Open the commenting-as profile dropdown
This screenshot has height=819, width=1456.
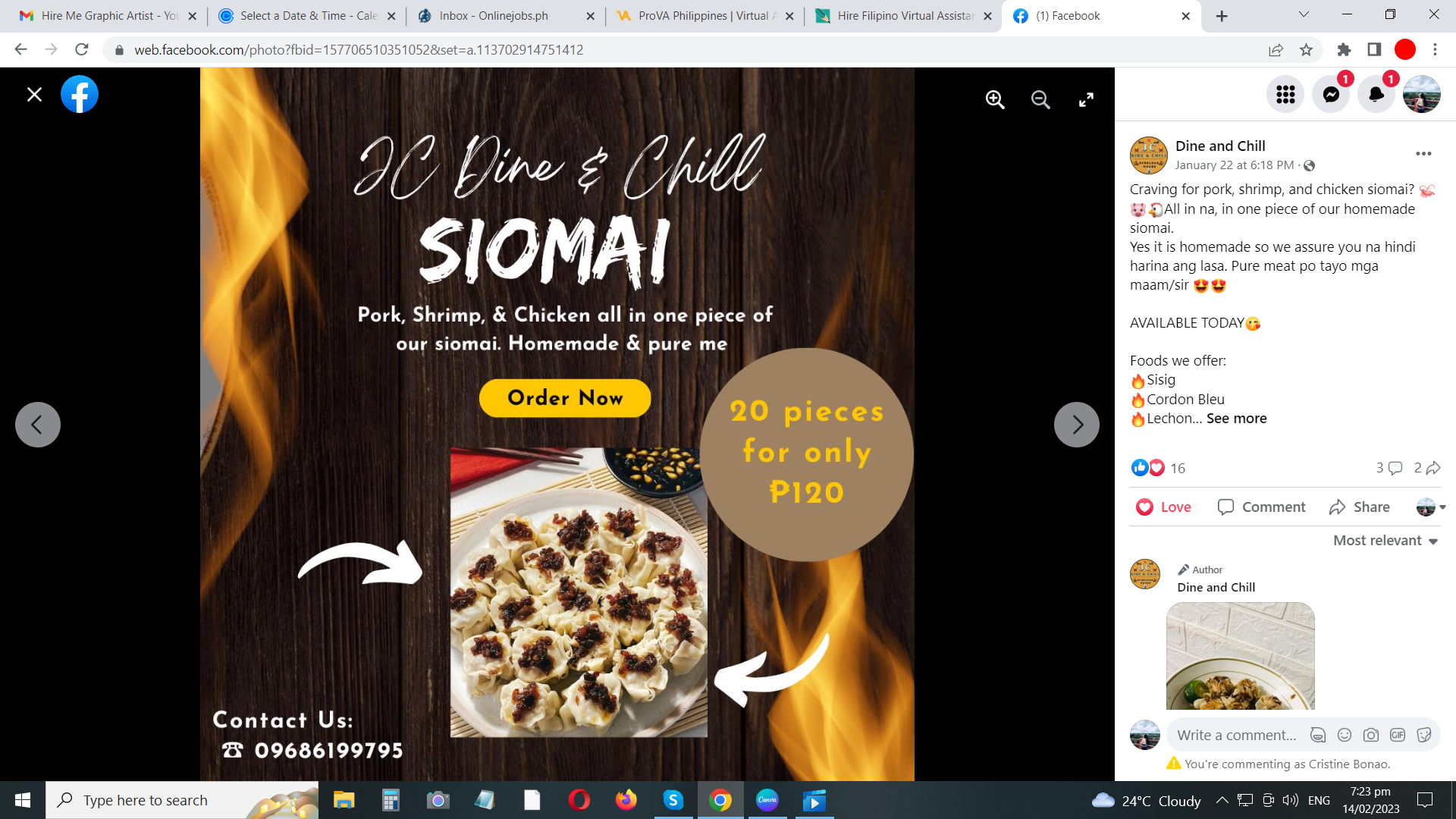pyautogui.click(x=1431, y=507)
